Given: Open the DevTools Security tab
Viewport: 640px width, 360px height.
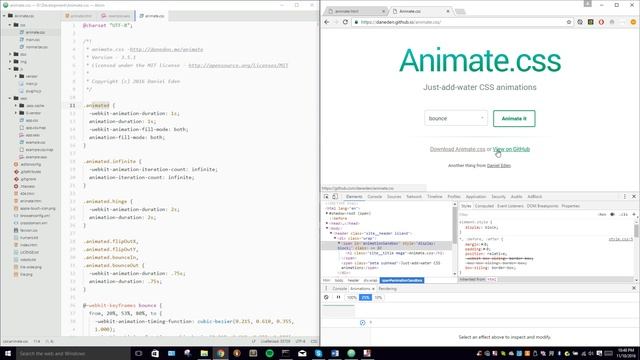Looking at the screenshot, I should tap(498, 196).
